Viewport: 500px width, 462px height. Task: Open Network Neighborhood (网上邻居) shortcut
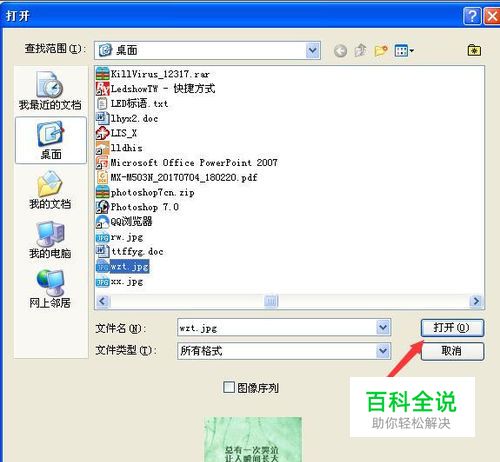[50, 289]
